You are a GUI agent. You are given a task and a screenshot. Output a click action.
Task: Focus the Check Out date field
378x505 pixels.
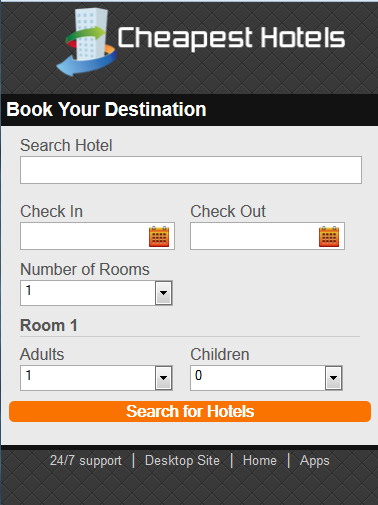[267, 236]
